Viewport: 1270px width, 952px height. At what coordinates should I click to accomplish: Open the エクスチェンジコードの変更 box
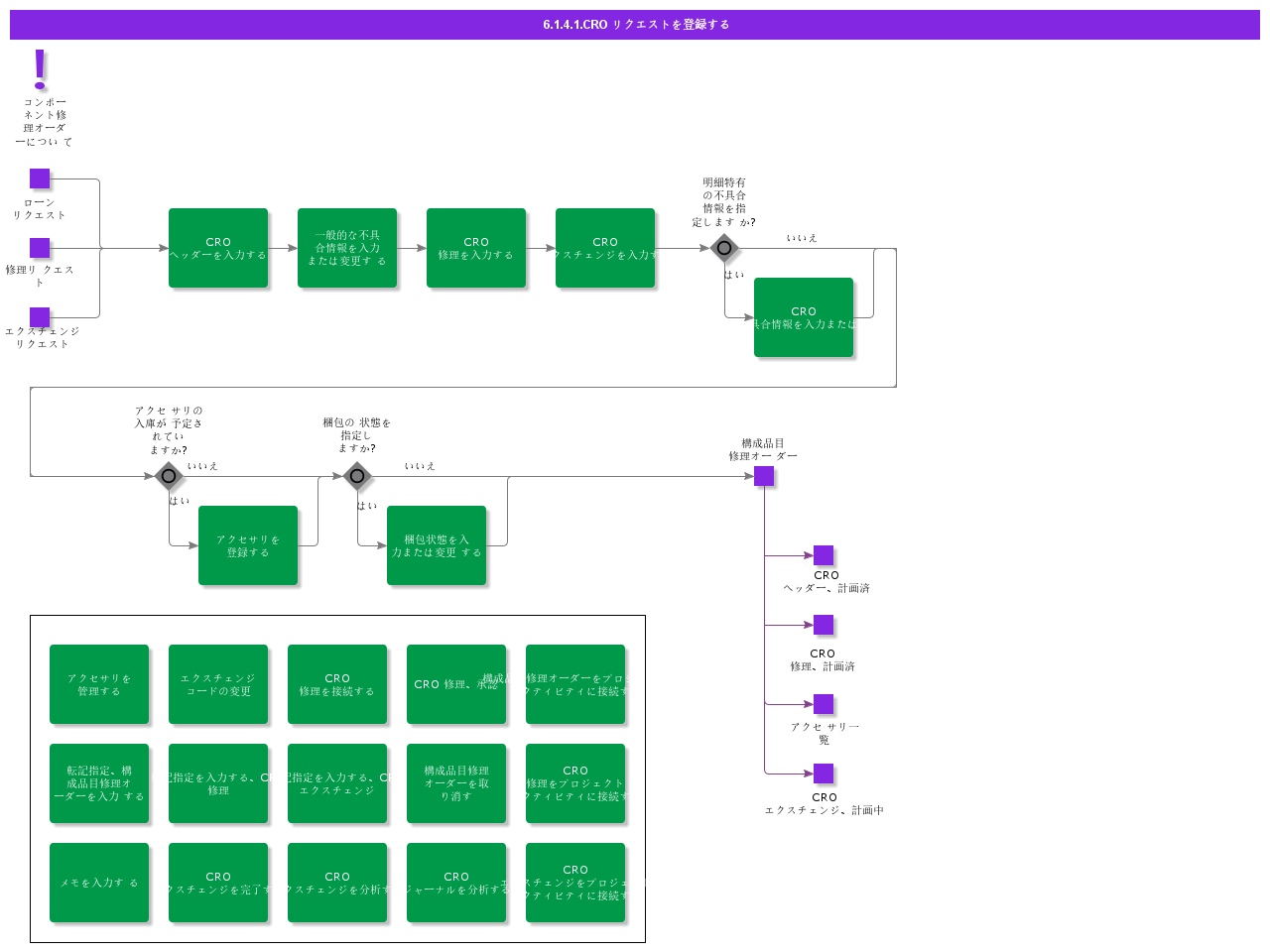coord(218,684)
